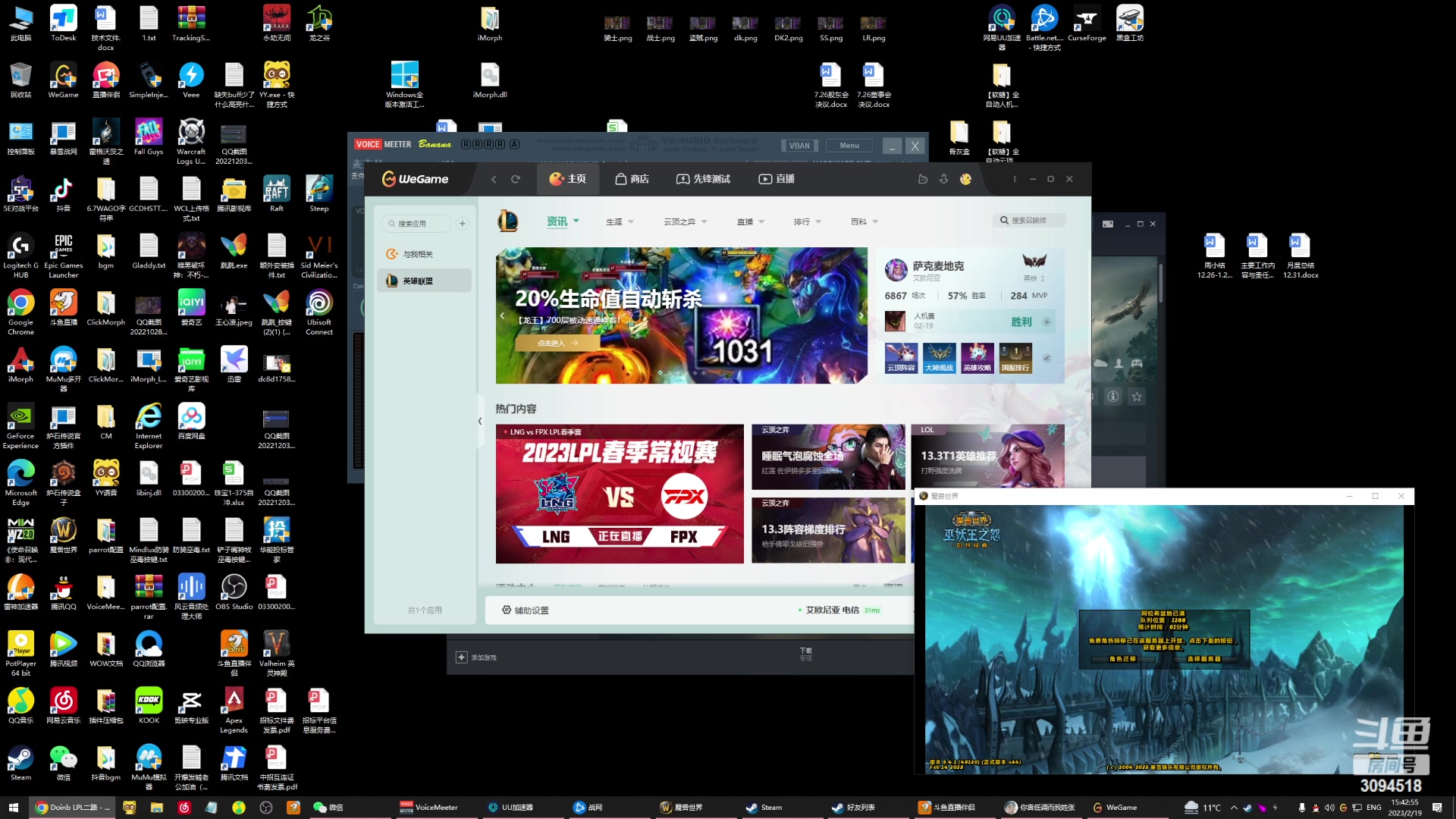Show the previous banner slide
Screen dimensions: 1456x819
(502, 315)
